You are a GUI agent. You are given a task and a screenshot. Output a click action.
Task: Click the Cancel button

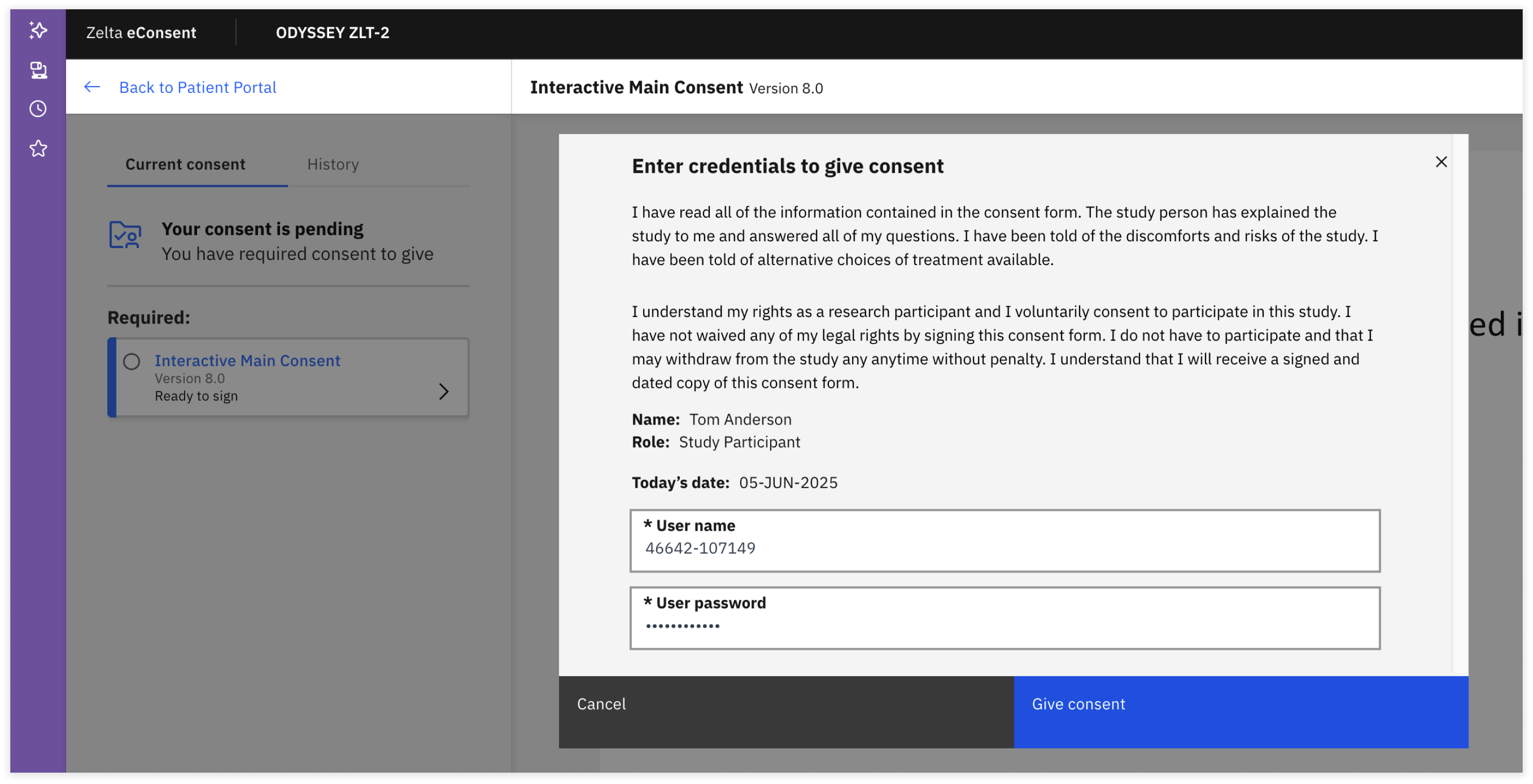tap(786, 711)
